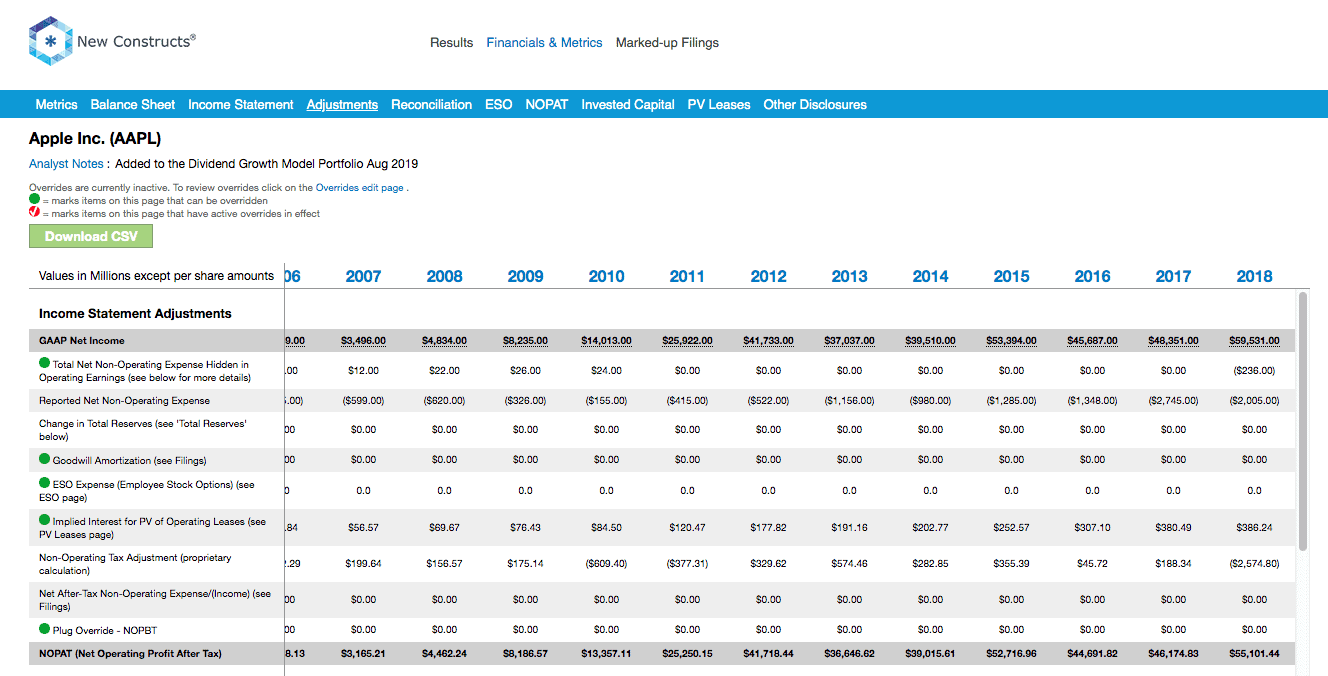
Task: Click the Reported Net Non-Operating Expense row label
Action: pyautogui.click(x=124, y=401)
